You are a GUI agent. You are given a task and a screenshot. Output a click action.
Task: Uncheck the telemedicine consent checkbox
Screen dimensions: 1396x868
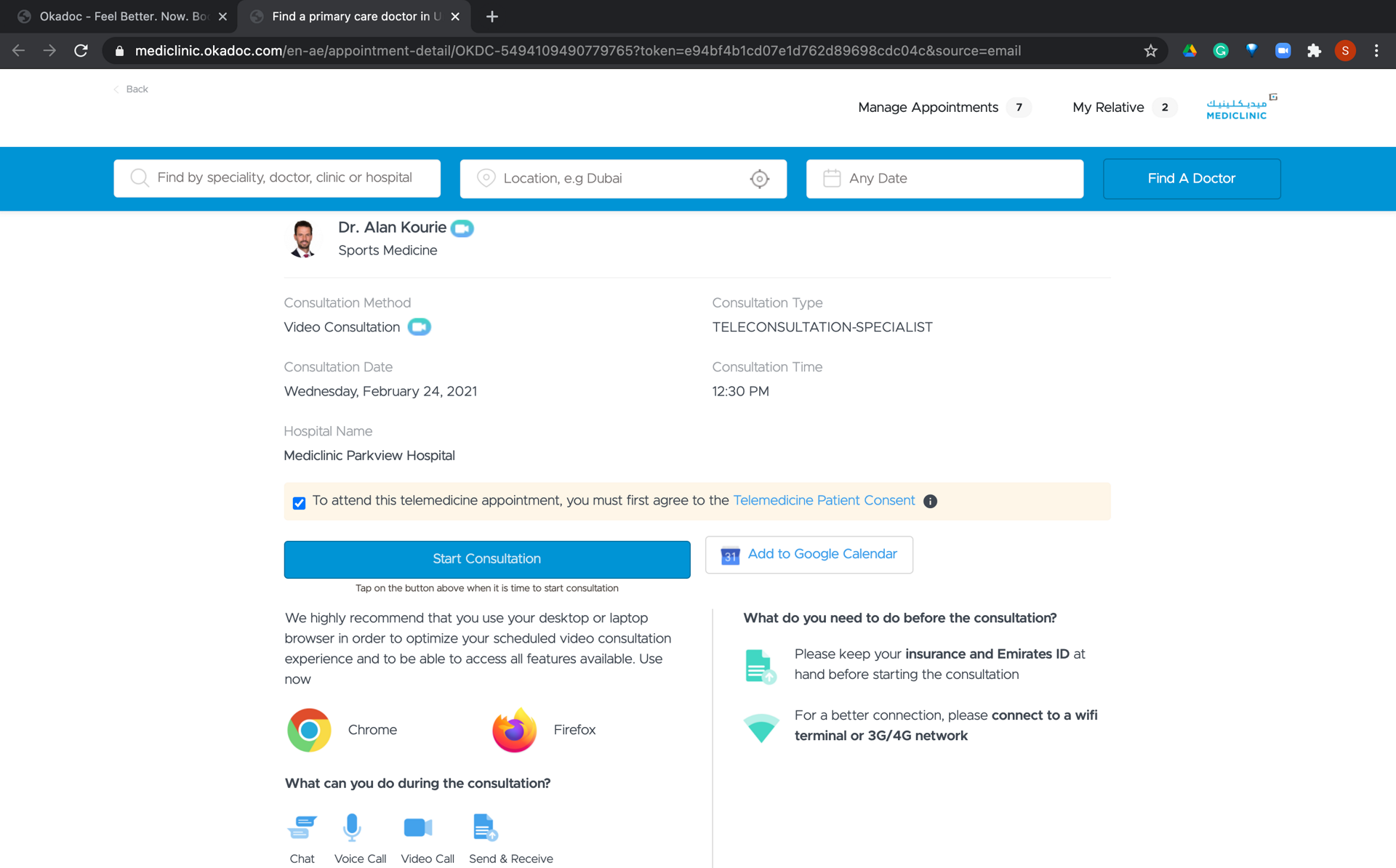299,503
